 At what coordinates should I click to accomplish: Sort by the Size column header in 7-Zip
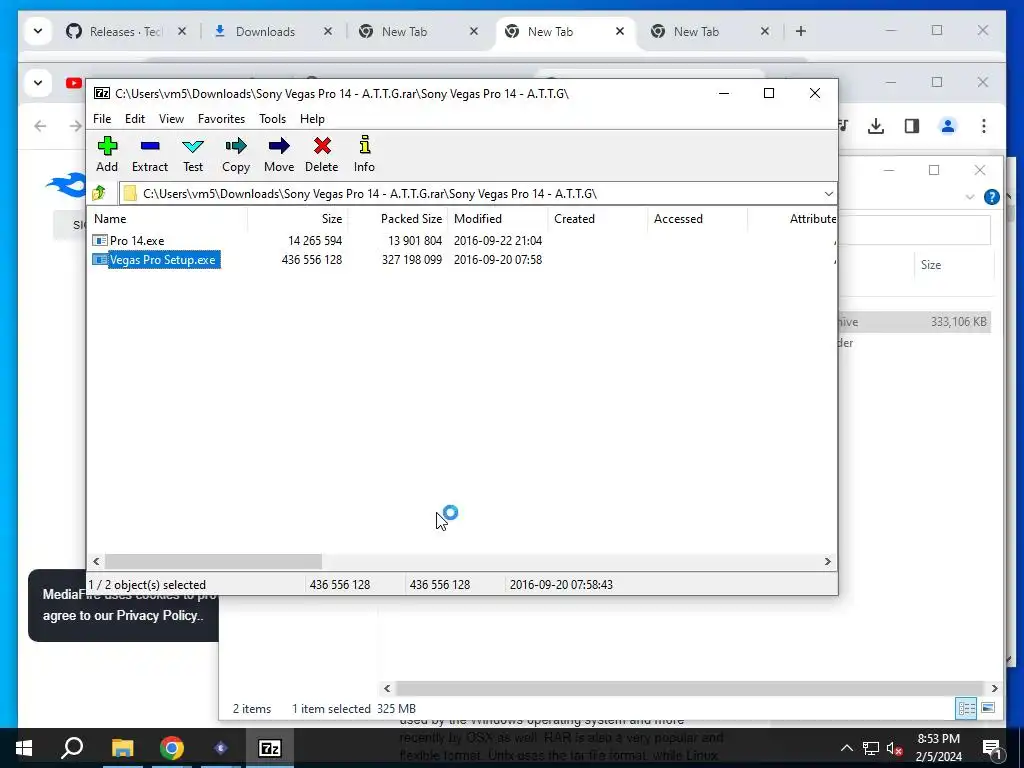coord(297,219)
